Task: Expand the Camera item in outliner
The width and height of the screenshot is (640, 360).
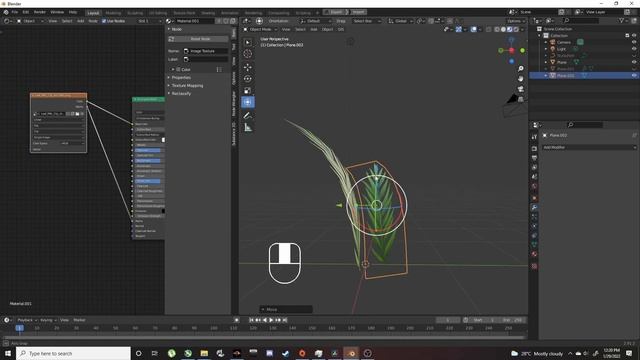Action: (546, 42)
